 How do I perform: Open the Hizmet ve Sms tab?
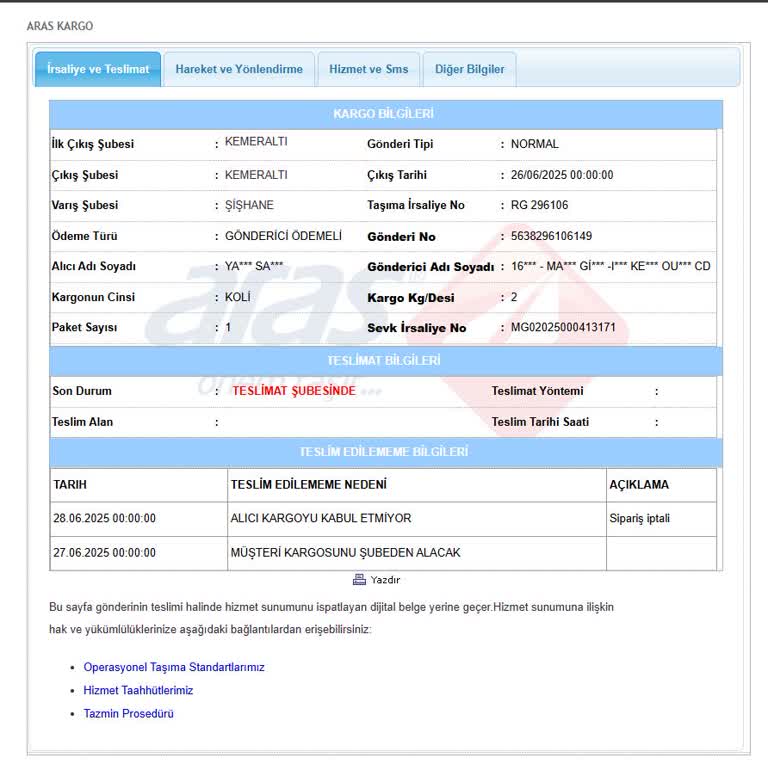[368, 69]
